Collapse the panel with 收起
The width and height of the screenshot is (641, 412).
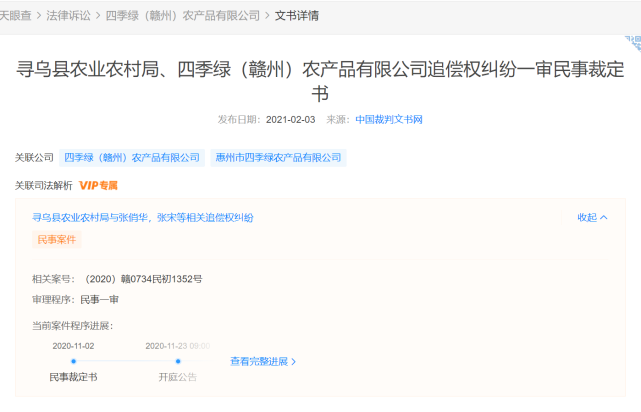592,217
